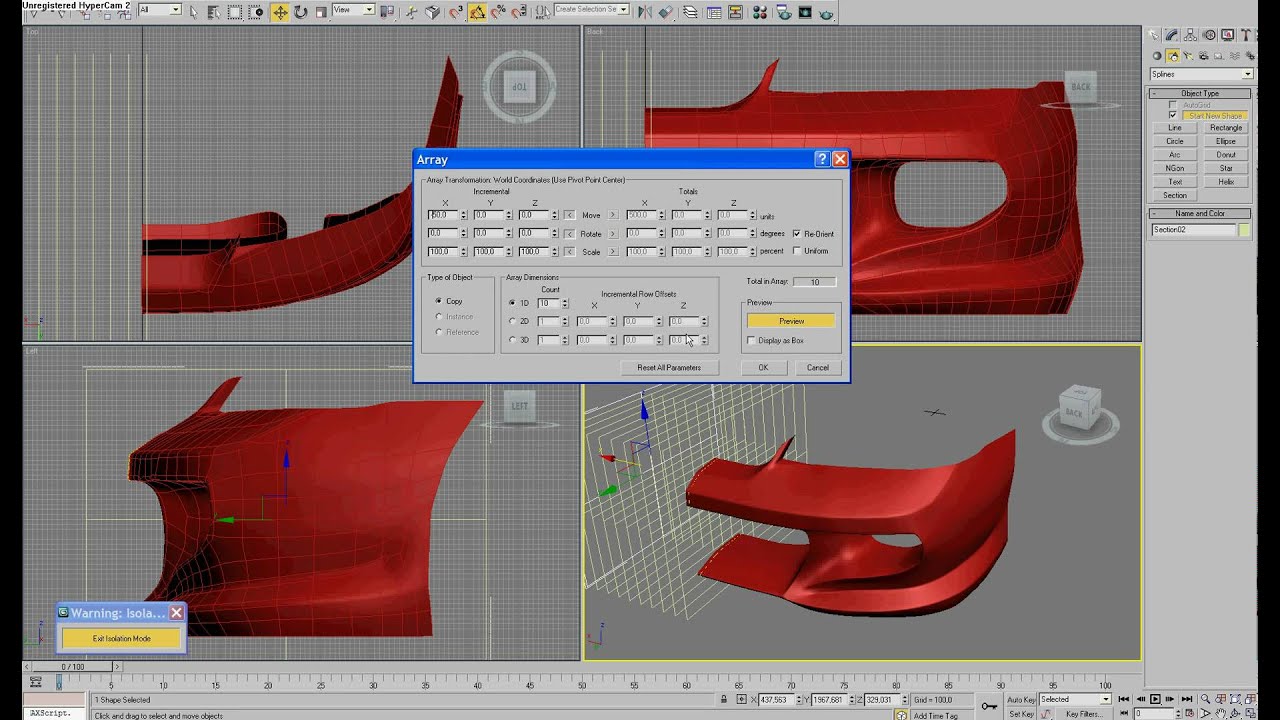Enable the Display as Box checkbox
Image resolution: width=1280 pixels, height=720 pixels.
(x=752, y=341)
